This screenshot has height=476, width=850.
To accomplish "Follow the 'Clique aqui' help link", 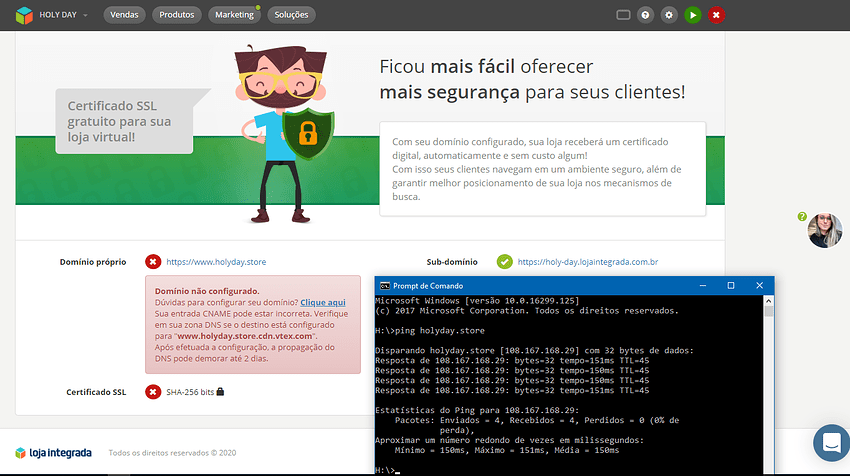I will pos(323,303).
